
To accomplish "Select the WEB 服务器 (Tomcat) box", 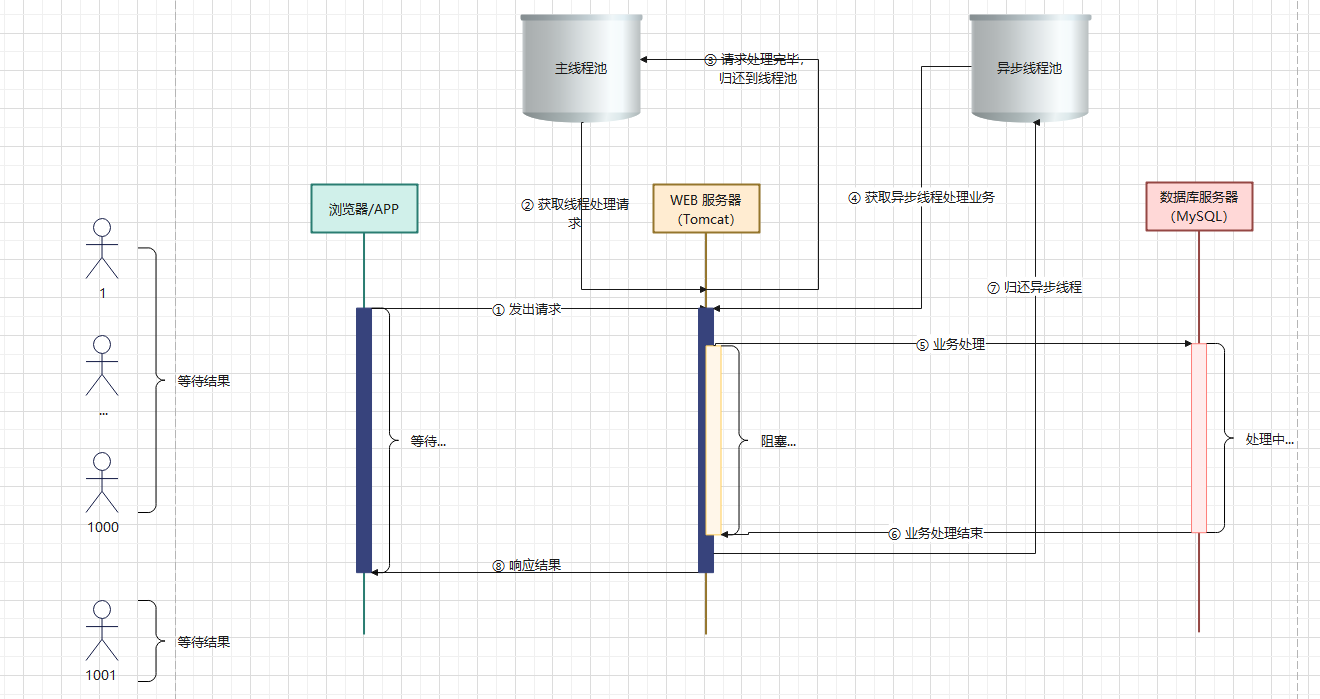I will pyautogui.click(x=706, y=209).
